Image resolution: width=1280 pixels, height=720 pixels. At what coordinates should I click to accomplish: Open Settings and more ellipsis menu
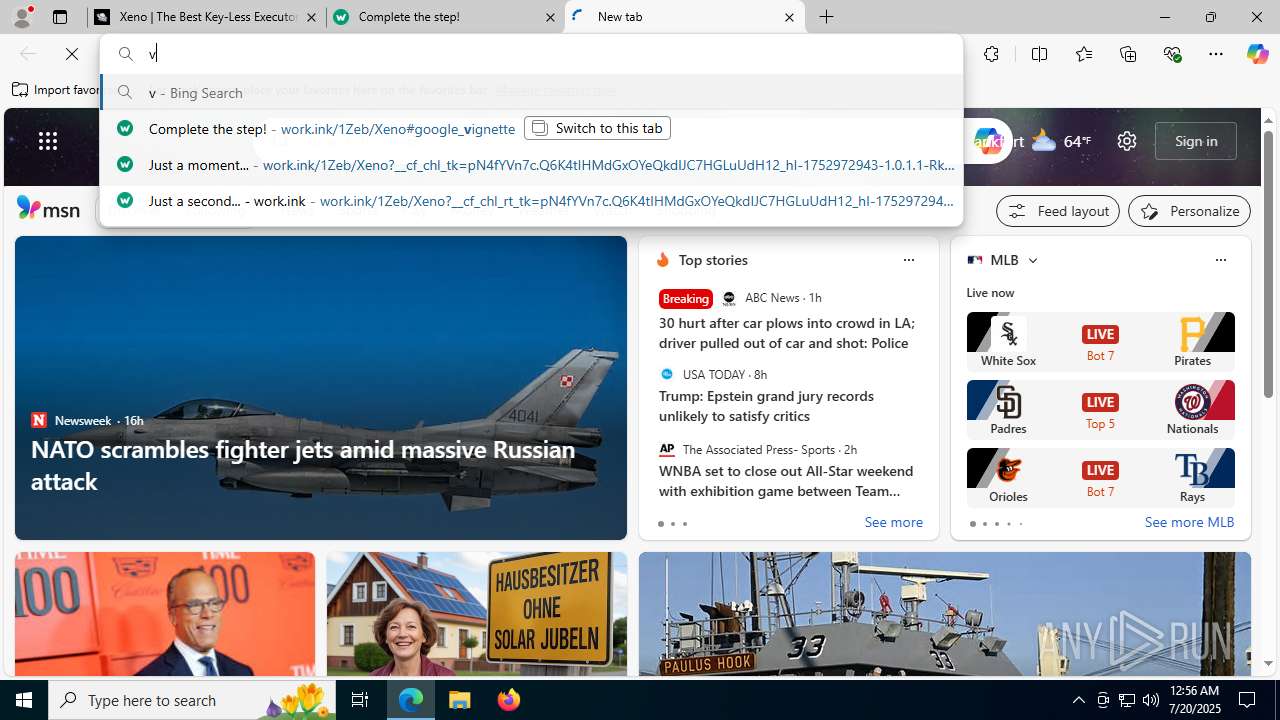pos(1216,54)
